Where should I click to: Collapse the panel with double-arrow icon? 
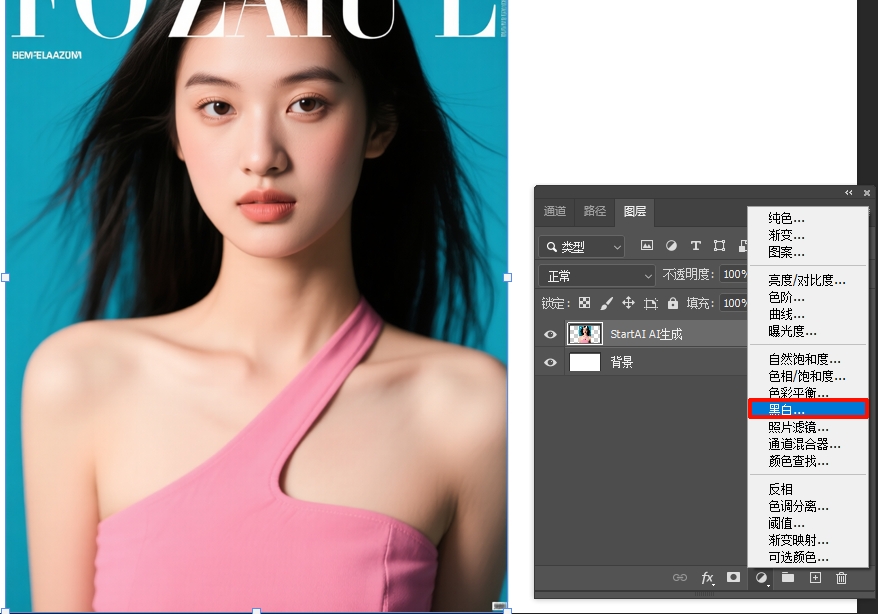[x=849, y=193]
